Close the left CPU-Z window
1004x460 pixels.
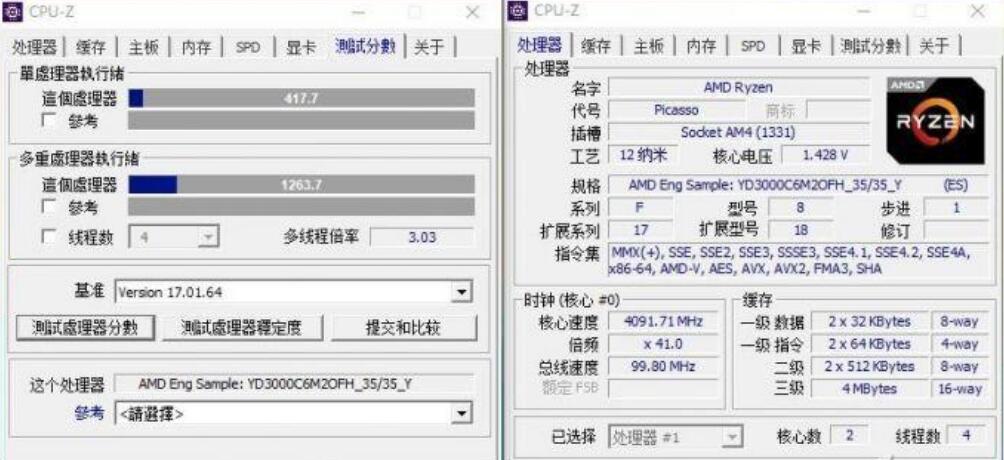(x=473, y=12)
